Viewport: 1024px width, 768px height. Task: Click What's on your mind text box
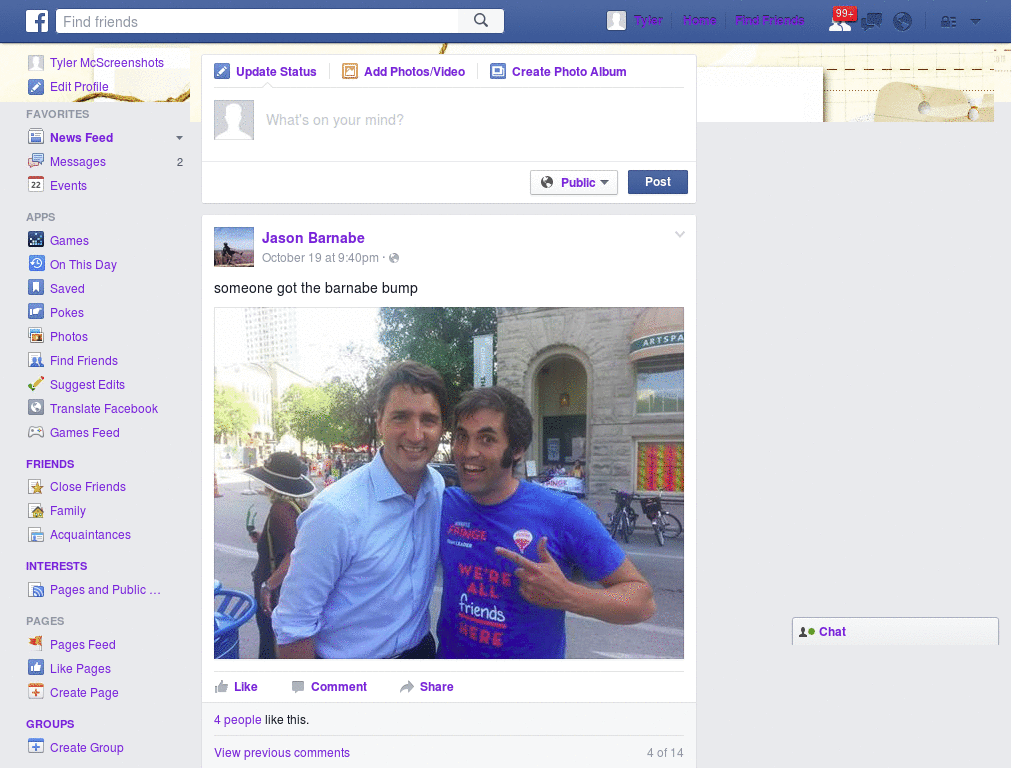(474, 120)
